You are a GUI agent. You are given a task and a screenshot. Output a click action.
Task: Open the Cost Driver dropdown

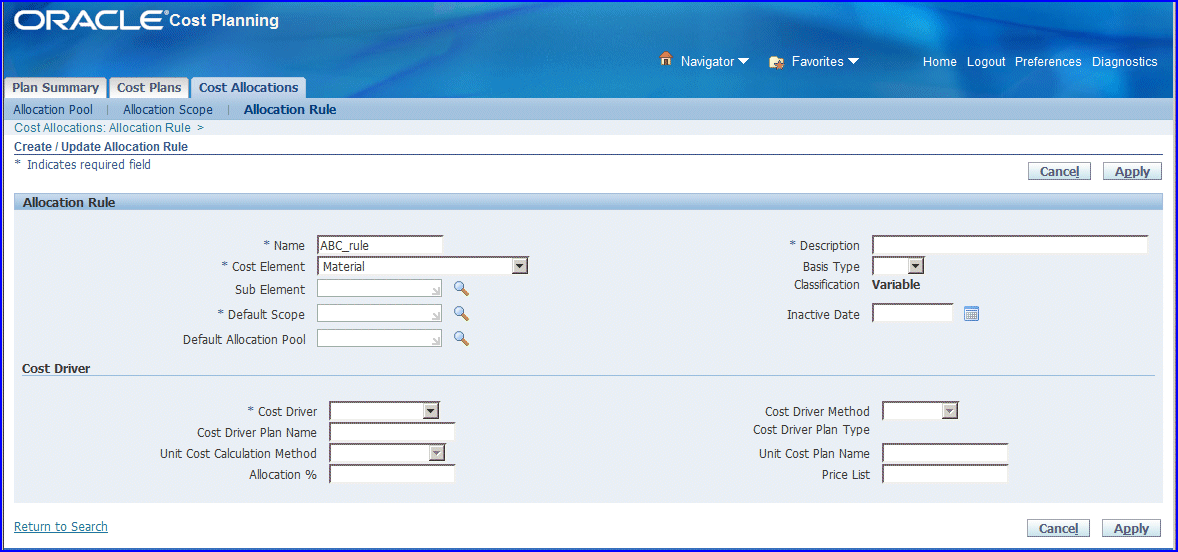pyautogui.click(x=384, y=411)
